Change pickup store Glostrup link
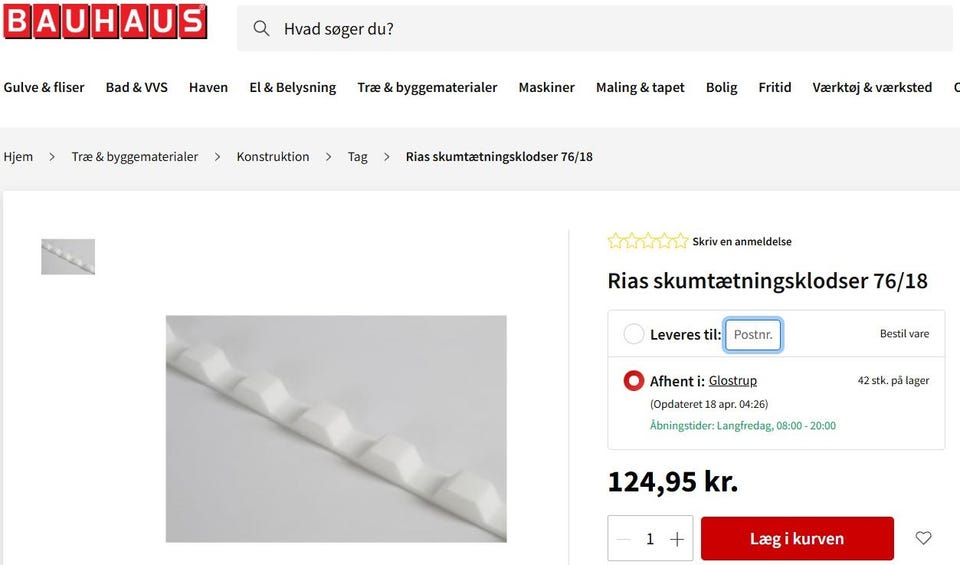 733,381
